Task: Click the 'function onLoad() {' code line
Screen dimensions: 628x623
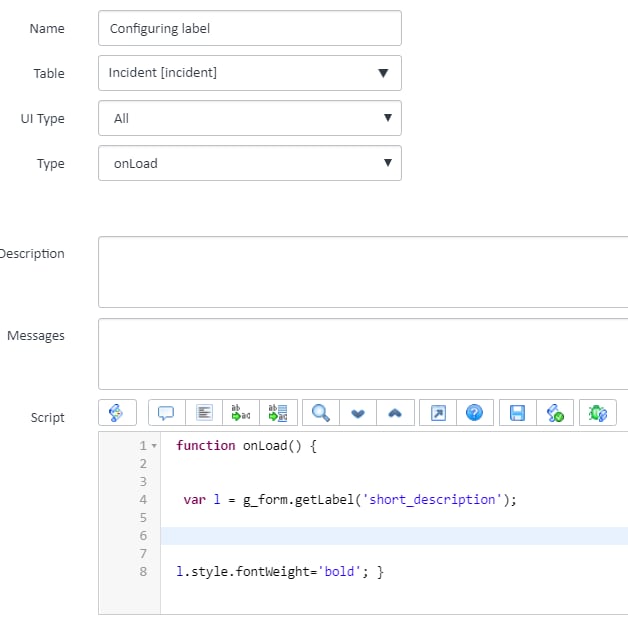Action: (x=246, y=446)
